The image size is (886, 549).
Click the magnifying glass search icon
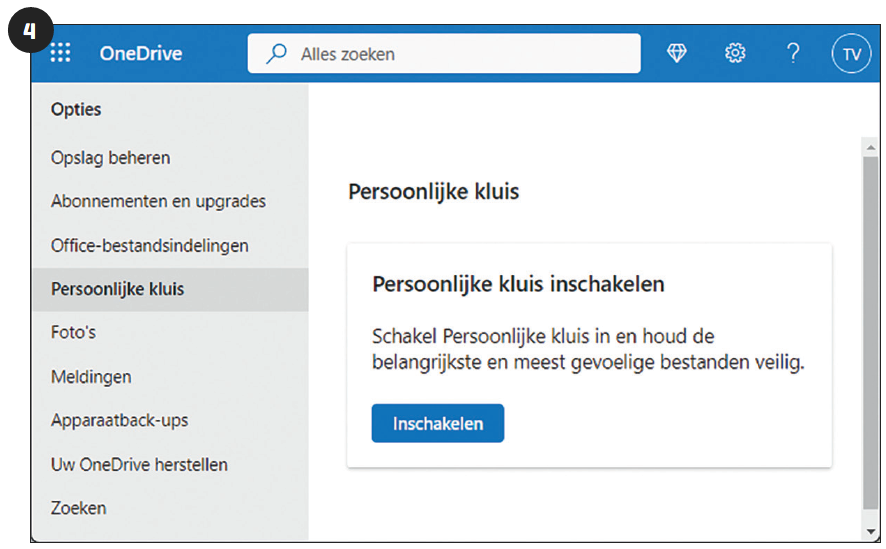click(x=276, y=54)
